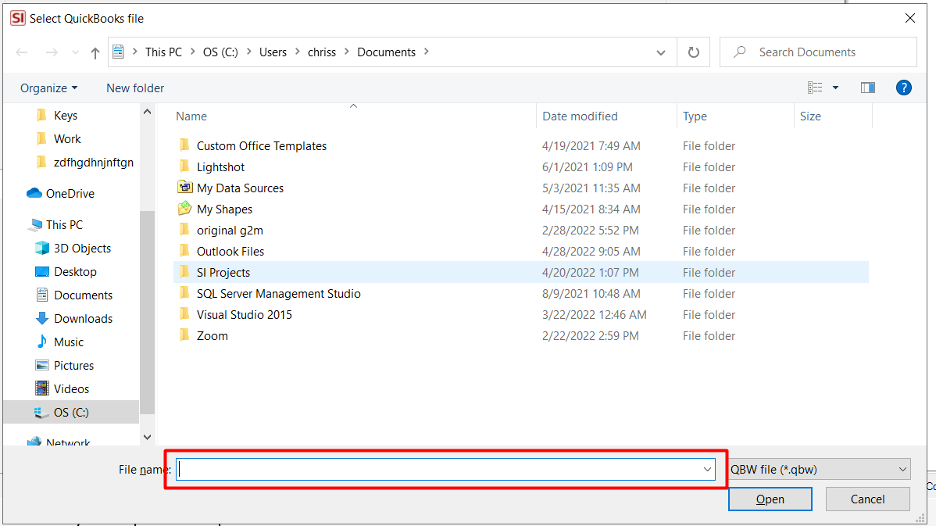936x526 pixels.
Task: Toggle the preview pane
Action: point(868,88)
